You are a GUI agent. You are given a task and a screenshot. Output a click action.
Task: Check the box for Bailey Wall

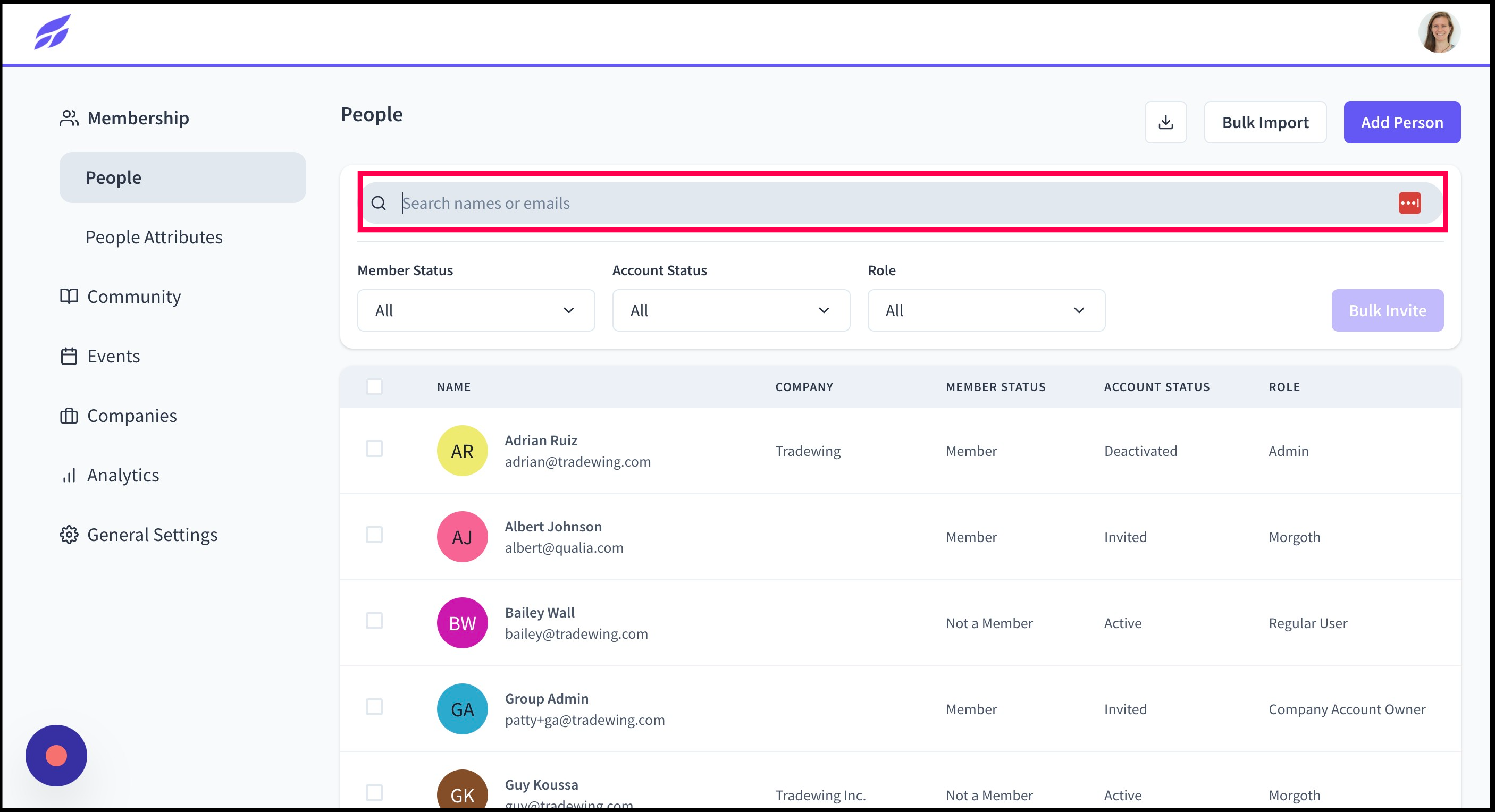click(374, 621)
